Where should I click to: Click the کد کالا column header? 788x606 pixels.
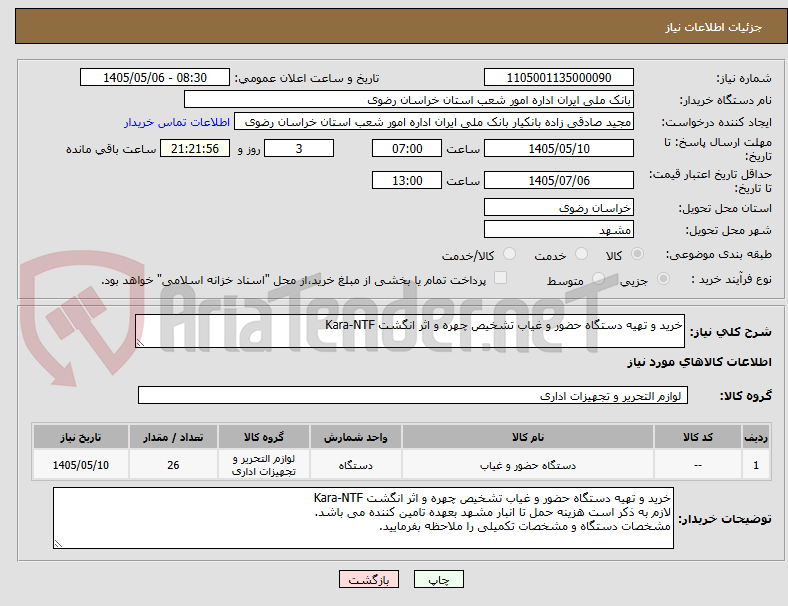(698, 437)
